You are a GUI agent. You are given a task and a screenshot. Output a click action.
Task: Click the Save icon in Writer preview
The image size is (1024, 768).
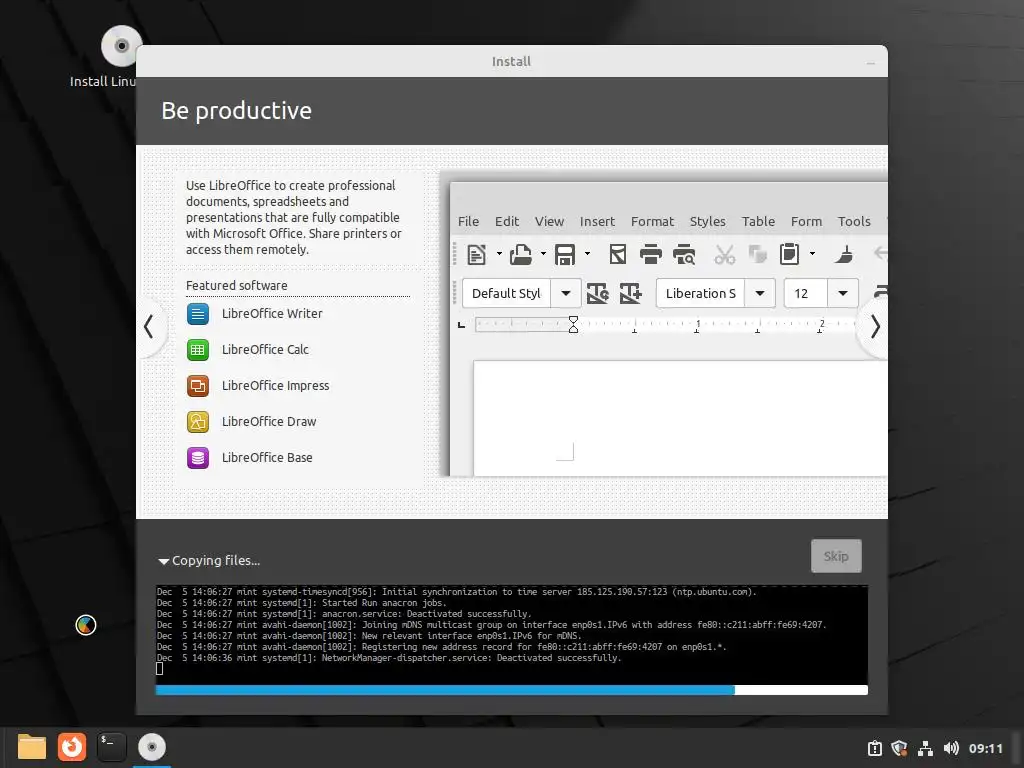[565, 254]
